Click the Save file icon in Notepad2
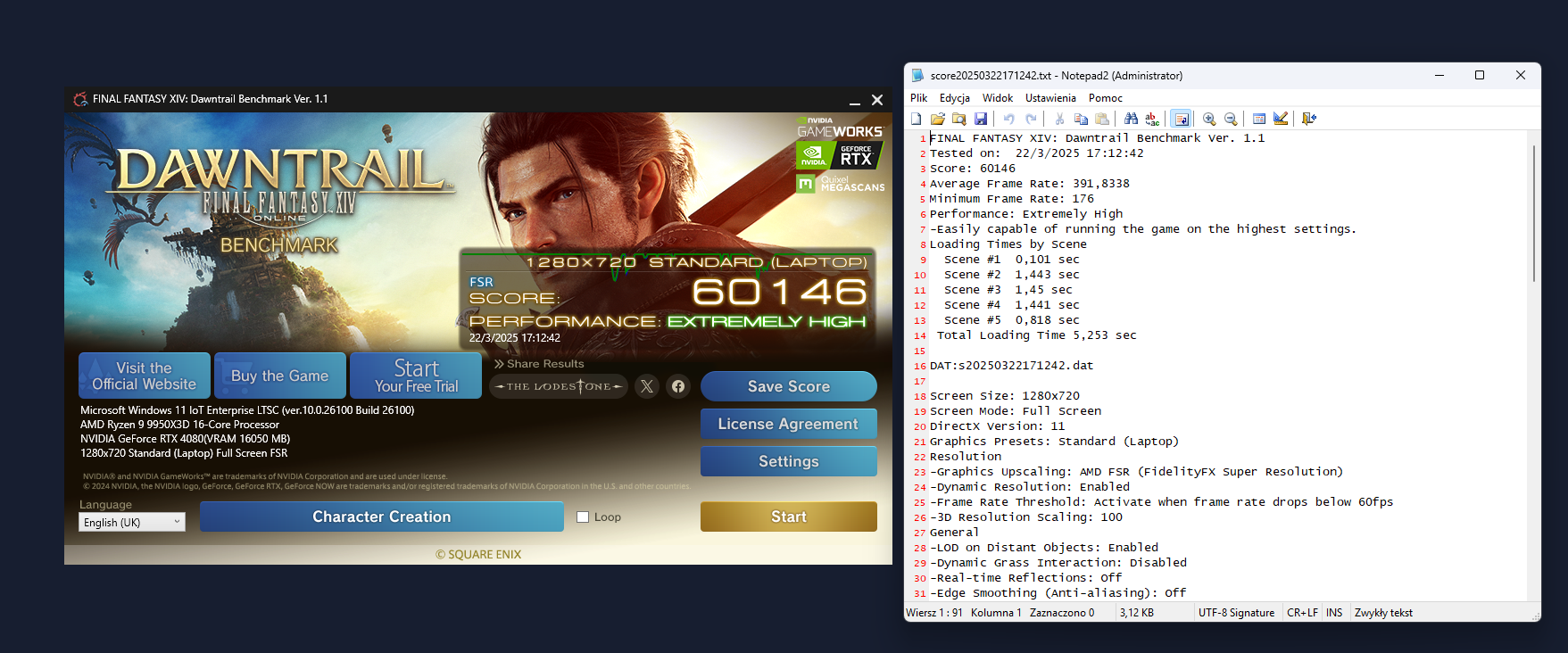Screen dimensions: 1568x653 pos(981,119)
